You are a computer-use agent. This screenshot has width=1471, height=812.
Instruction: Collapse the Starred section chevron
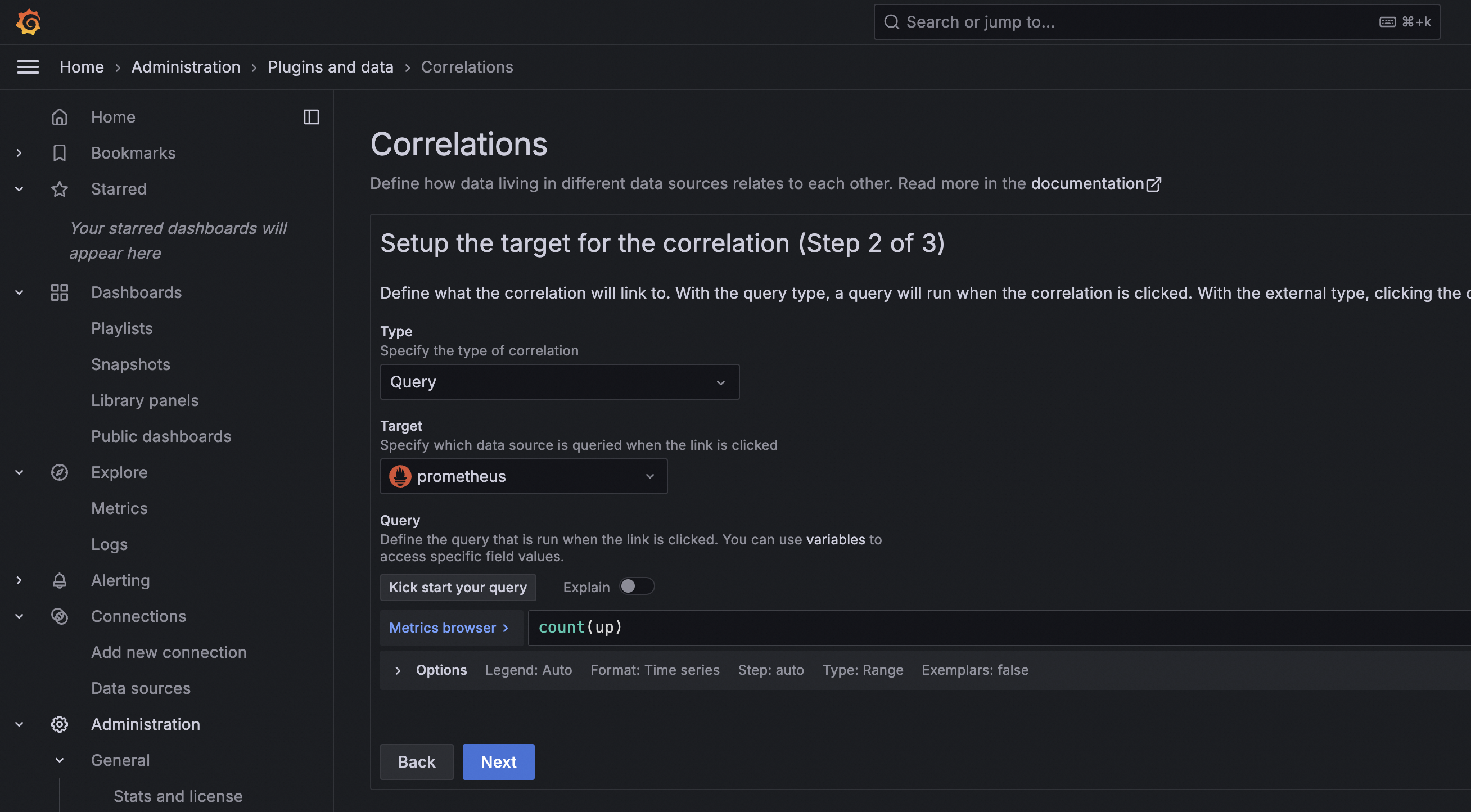point(20,189)
